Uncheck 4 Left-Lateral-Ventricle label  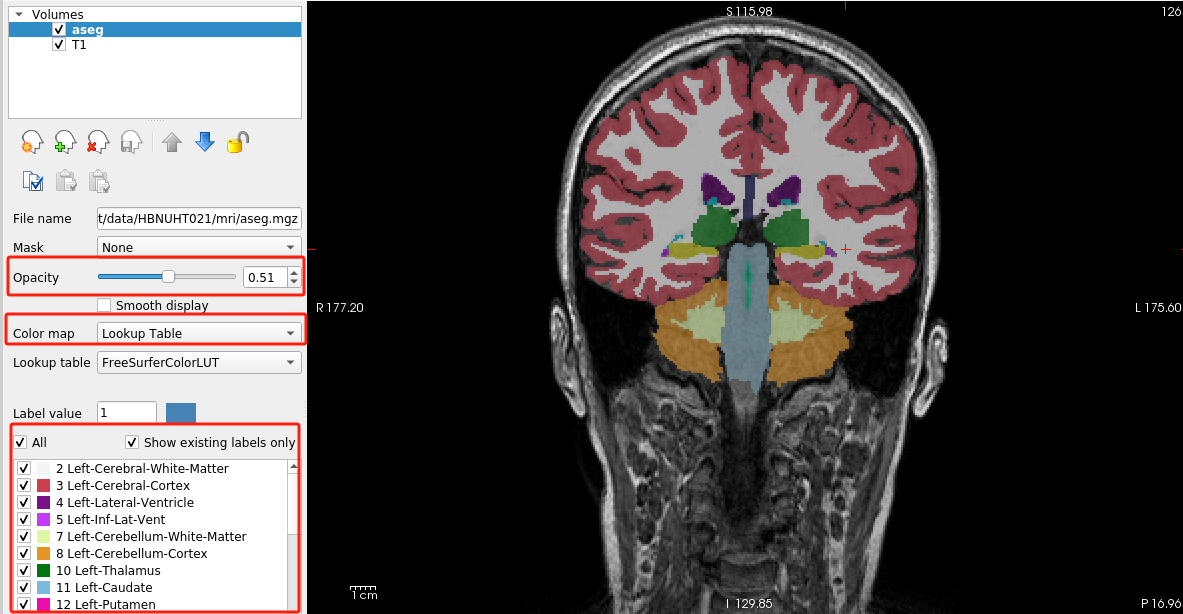tap(24, 502)
